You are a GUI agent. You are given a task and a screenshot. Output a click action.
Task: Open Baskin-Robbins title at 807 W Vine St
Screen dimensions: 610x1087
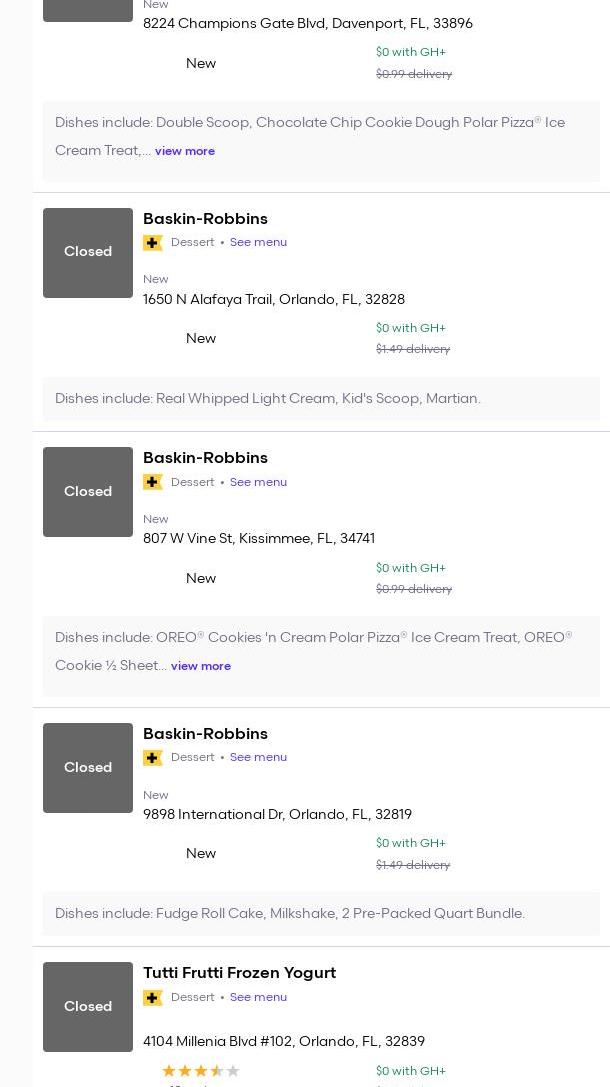(205, 458)
